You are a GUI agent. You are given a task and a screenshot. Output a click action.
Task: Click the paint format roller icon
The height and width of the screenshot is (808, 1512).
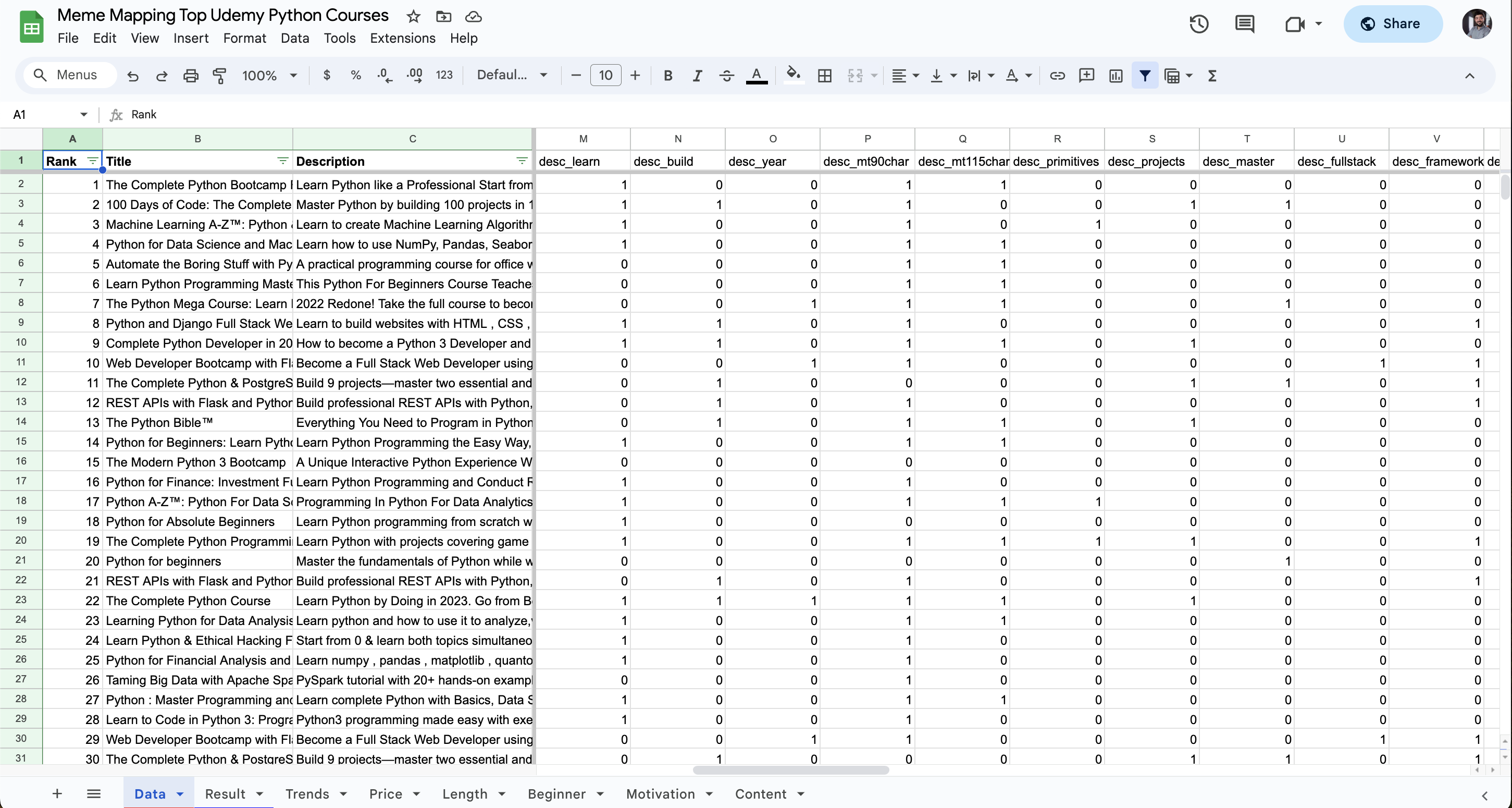219,75
